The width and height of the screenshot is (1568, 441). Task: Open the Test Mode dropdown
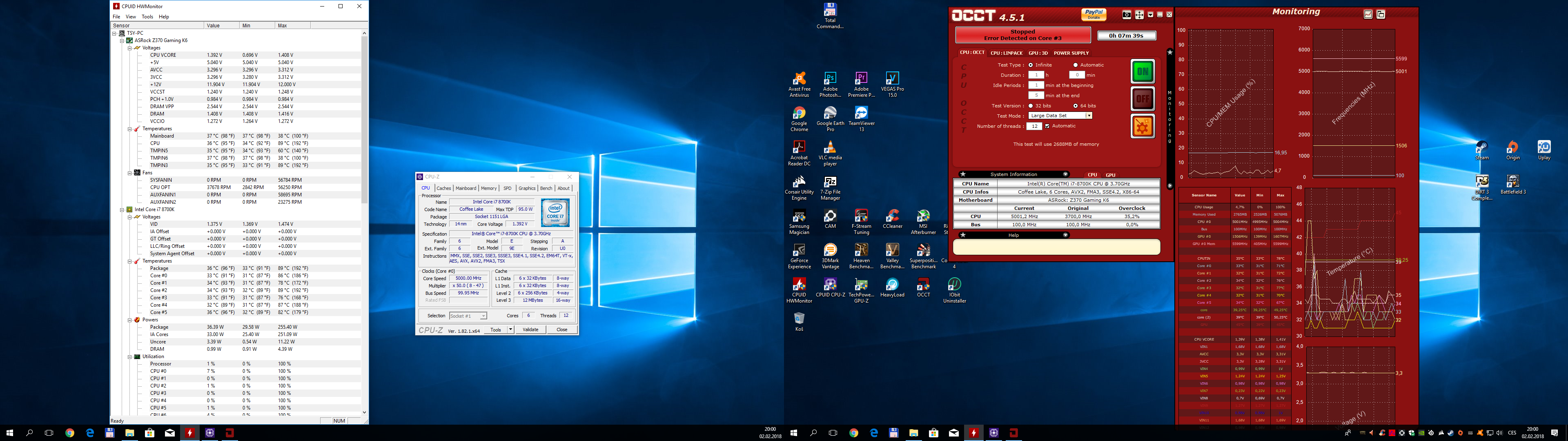(x=1088, y=116)
